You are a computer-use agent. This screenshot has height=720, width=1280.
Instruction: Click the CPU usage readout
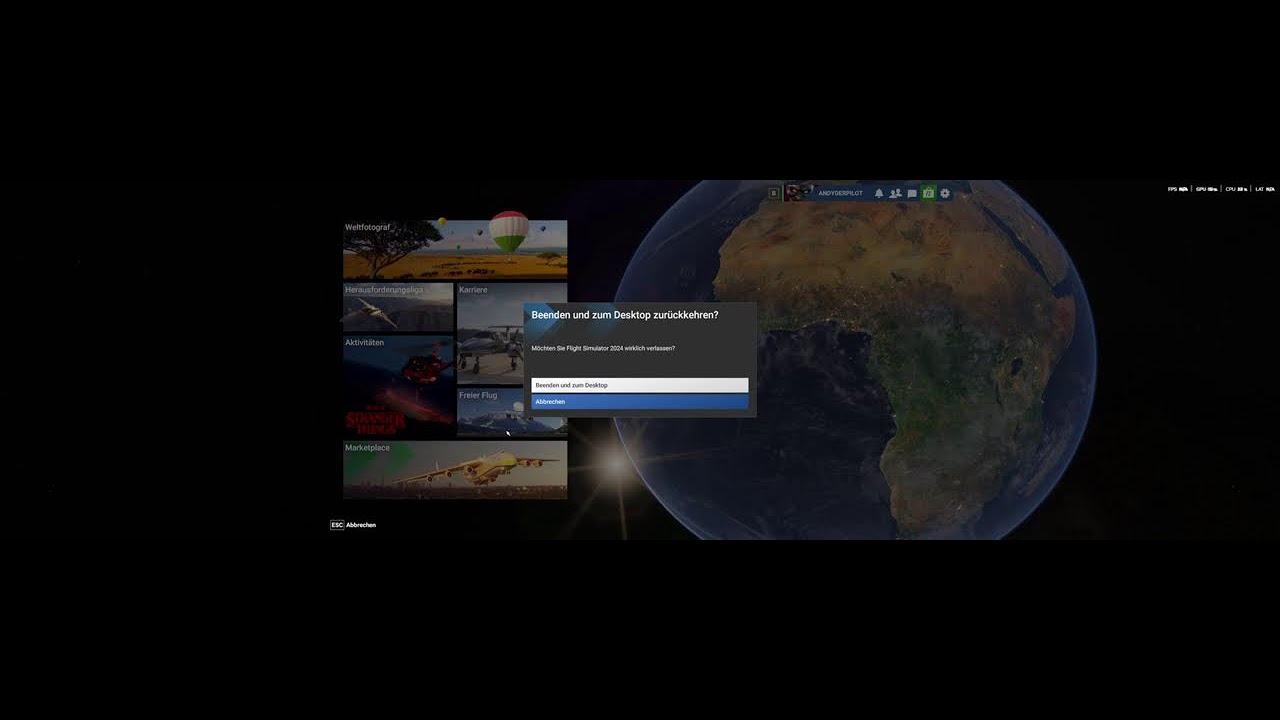point(1237,189)
